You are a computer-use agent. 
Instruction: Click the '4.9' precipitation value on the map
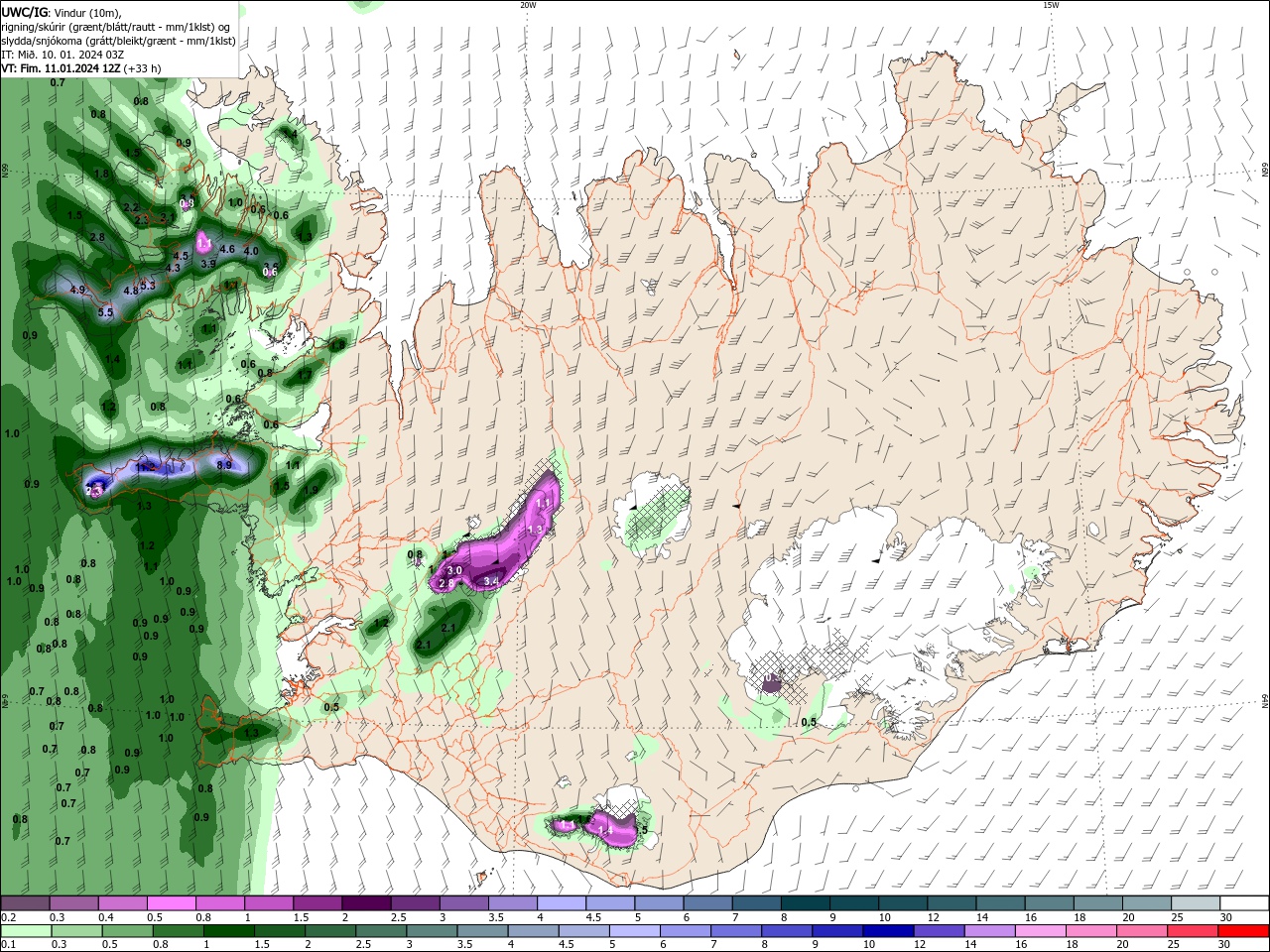tap(78, 290)
